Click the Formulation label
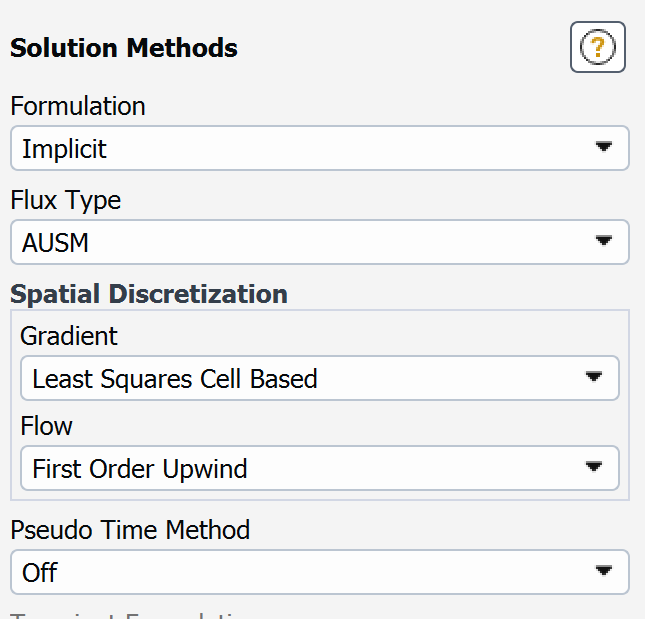 78,106
